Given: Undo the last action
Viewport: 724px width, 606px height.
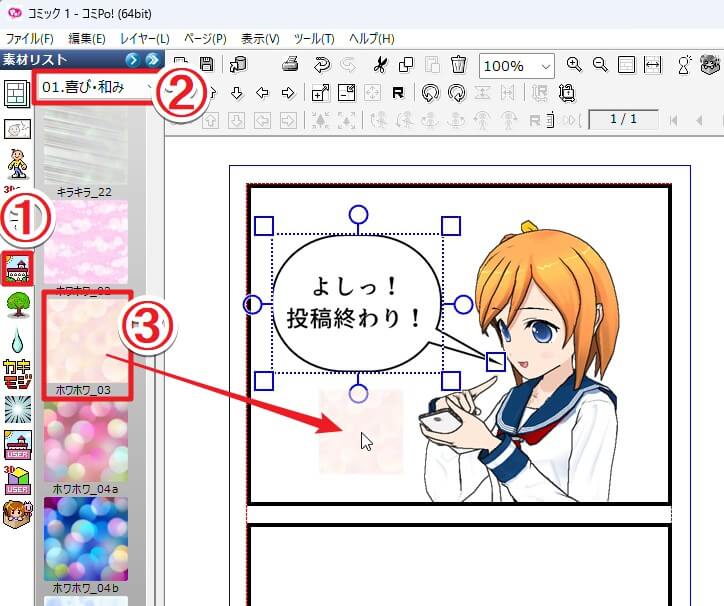Looking at the screenshot, I should [x=322, y=65].
